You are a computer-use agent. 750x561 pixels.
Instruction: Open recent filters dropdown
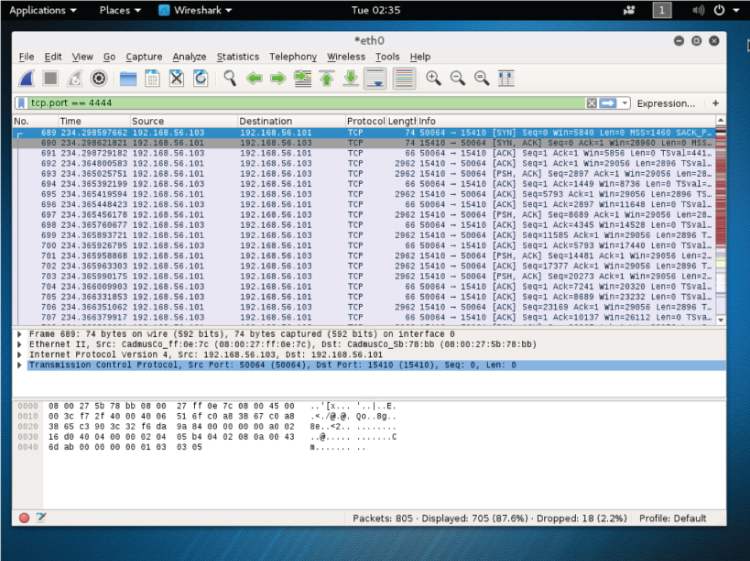624,103
